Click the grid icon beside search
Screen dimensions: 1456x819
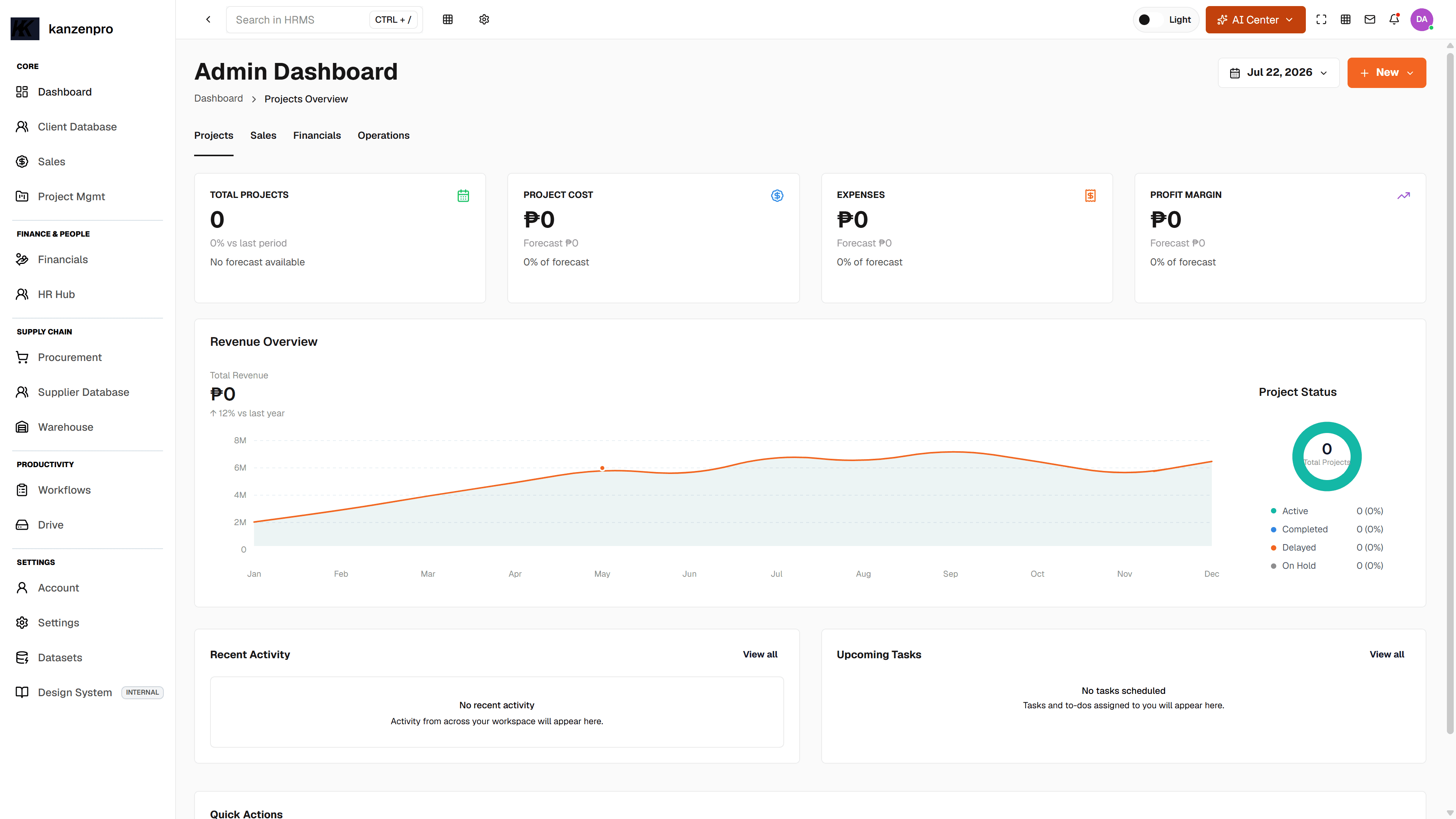[x=448, y=19]
